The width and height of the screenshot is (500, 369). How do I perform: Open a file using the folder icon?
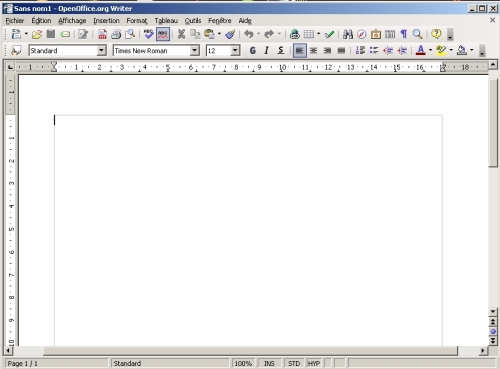37,34
